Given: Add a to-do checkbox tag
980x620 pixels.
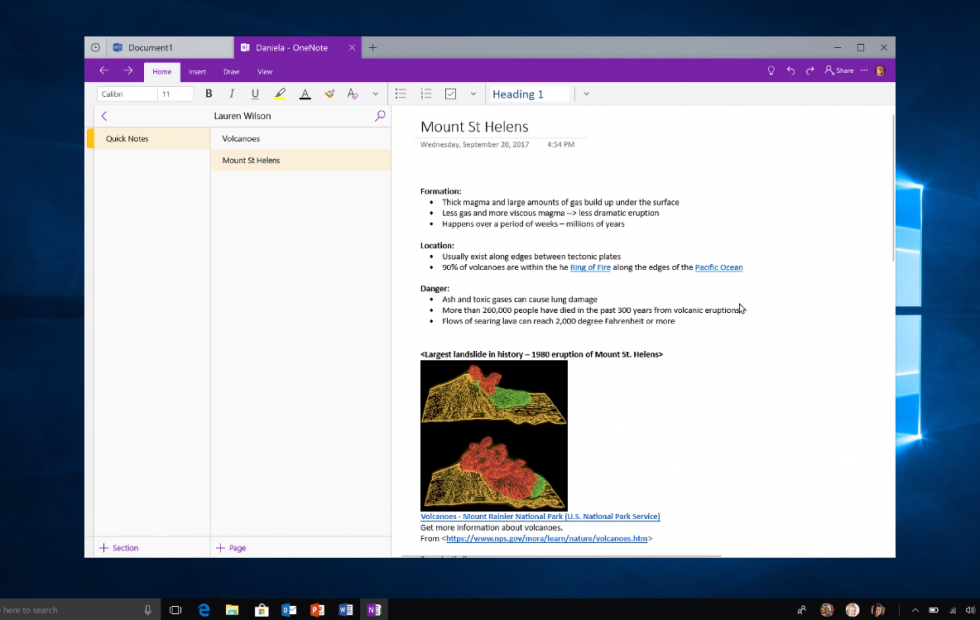Looking at the screenshot, I should pyautogui.click(x=451, y=94).
